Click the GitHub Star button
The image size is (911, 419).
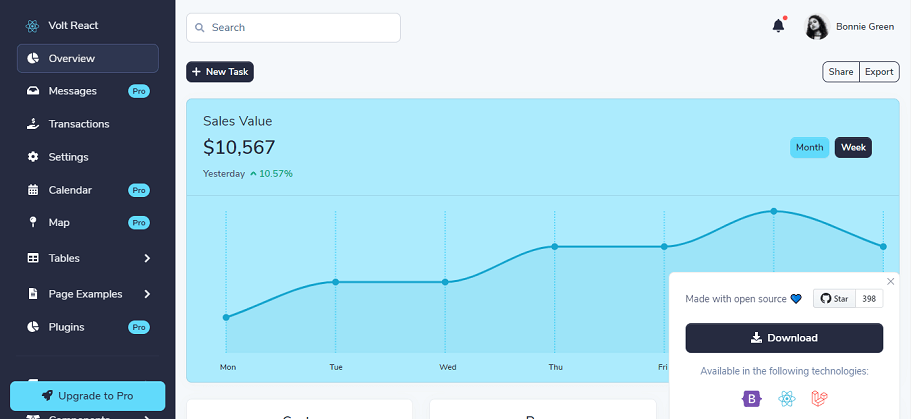tap(834, 299)
